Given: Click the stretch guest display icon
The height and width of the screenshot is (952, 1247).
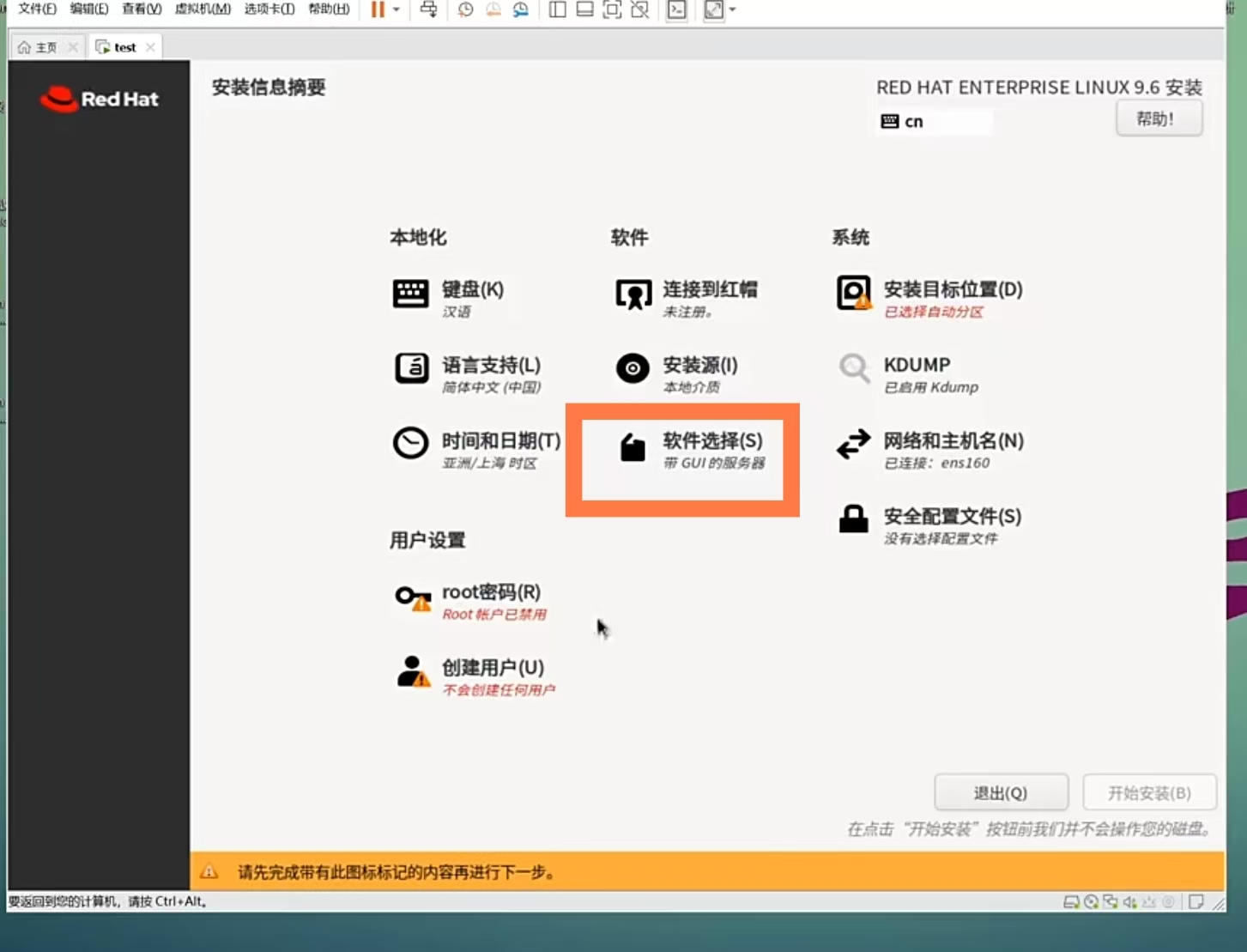Looking at the screenshot, I should pos(713,9).
